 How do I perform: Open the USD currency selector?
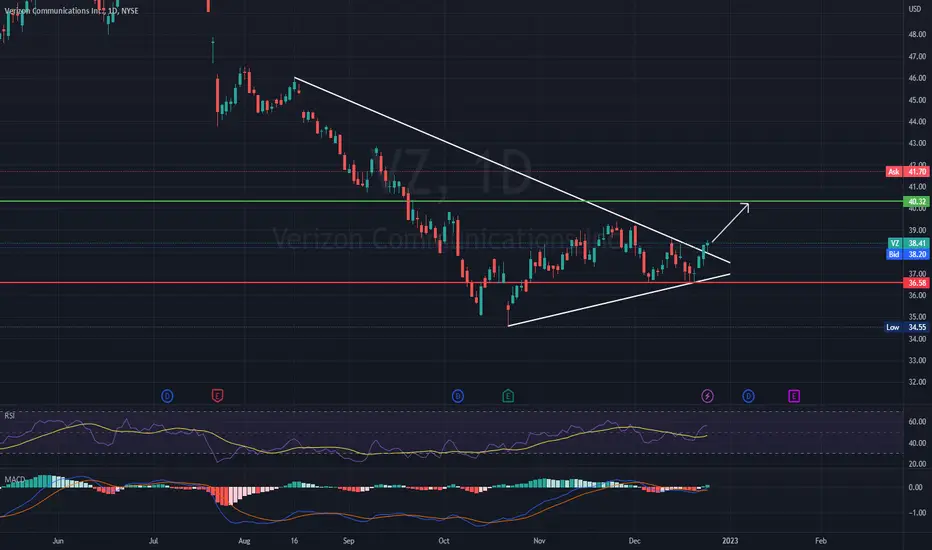[915, 9]
